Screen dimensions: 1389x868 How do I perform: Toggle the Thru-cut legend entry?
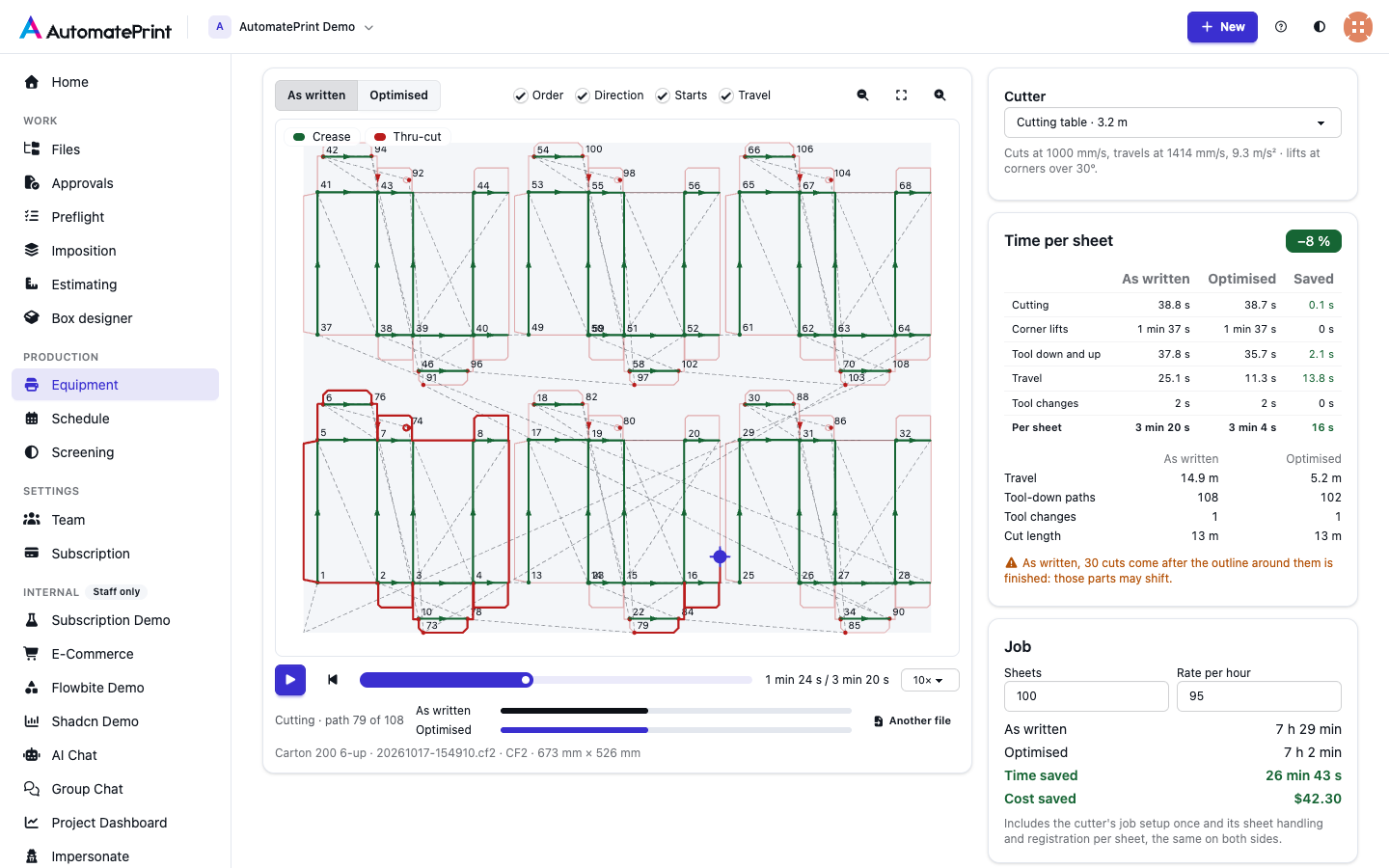[x=408, y=137]
